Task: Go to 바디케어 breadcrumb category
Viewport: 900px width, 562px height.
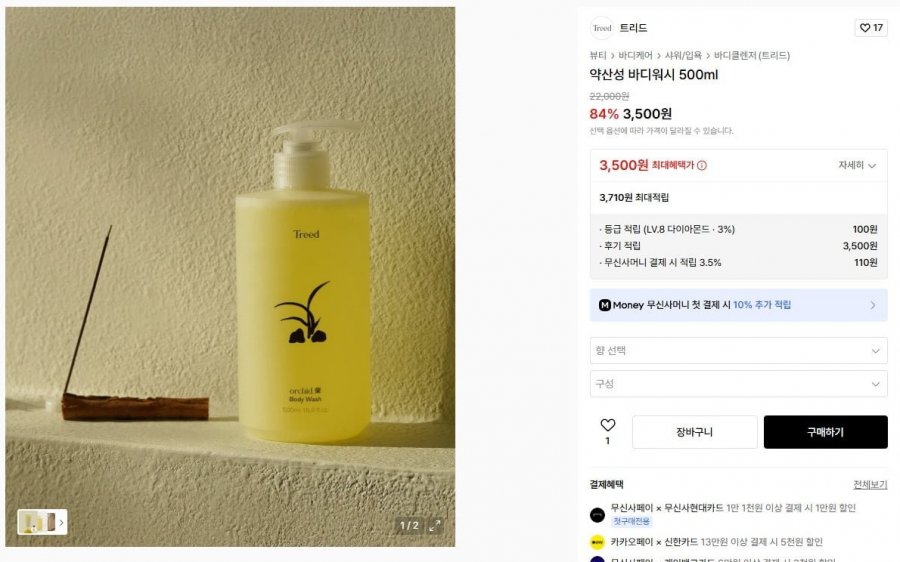Action: click(635, 56)
